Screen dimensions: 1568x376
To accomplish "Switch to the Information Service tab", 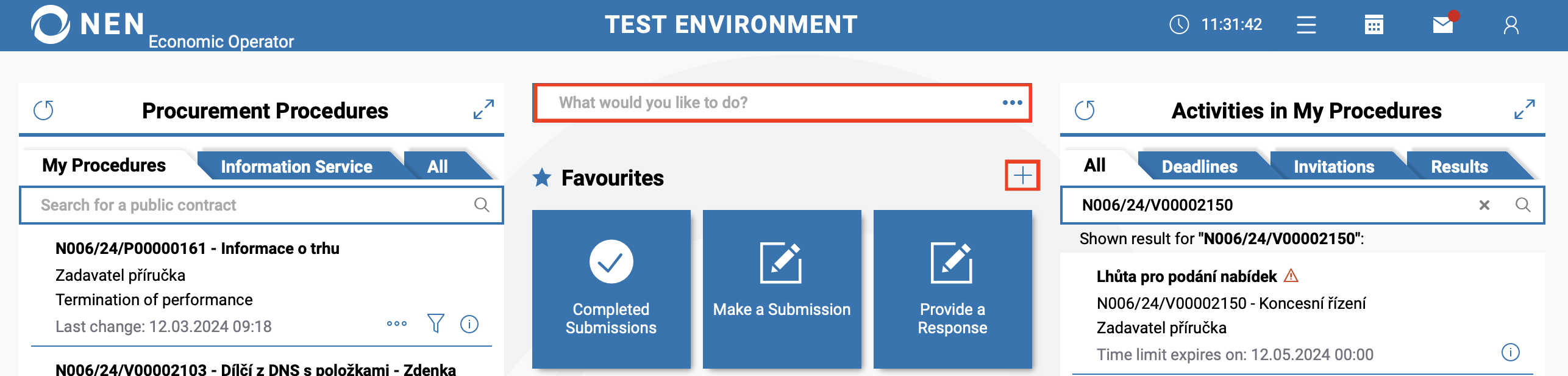I will coord(296,167).
